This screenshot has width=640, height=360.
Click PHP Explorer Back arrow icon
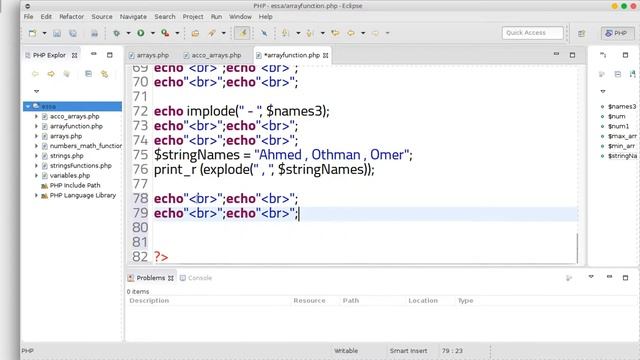pyautogui.click(x=35, y=74)
